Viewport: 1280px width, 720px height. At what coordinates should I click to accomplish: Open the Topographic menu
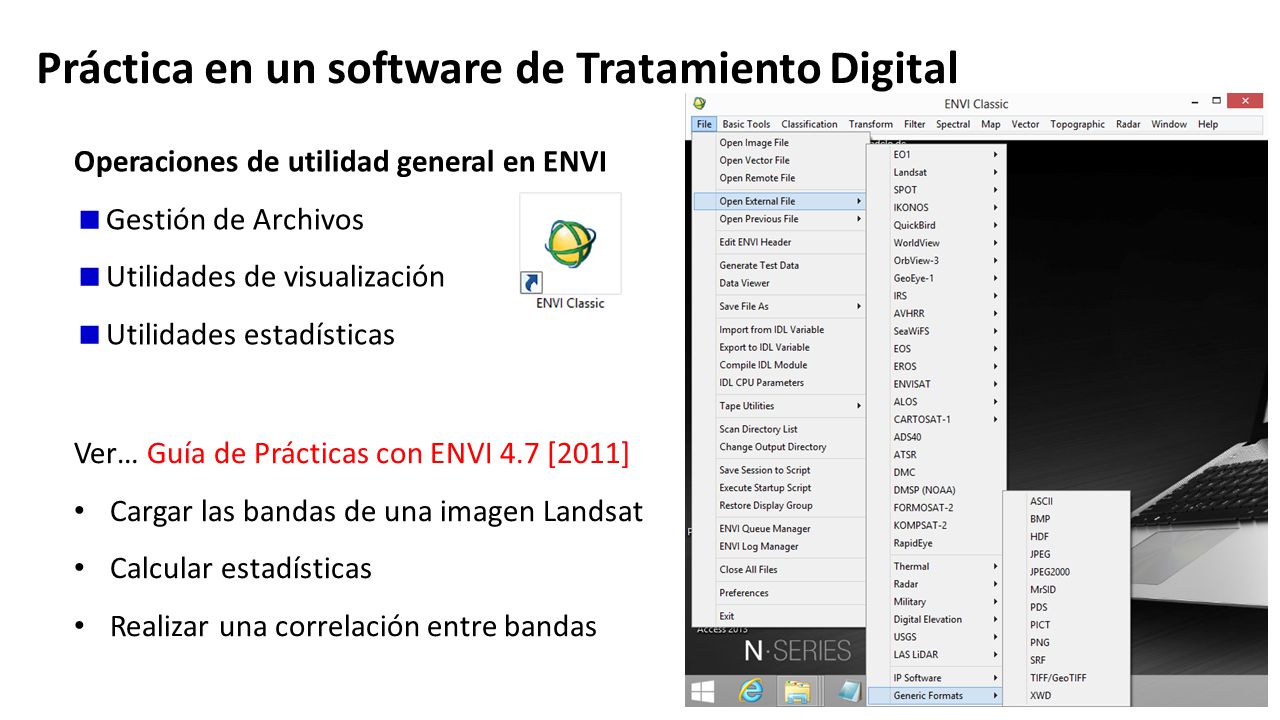1077,124
